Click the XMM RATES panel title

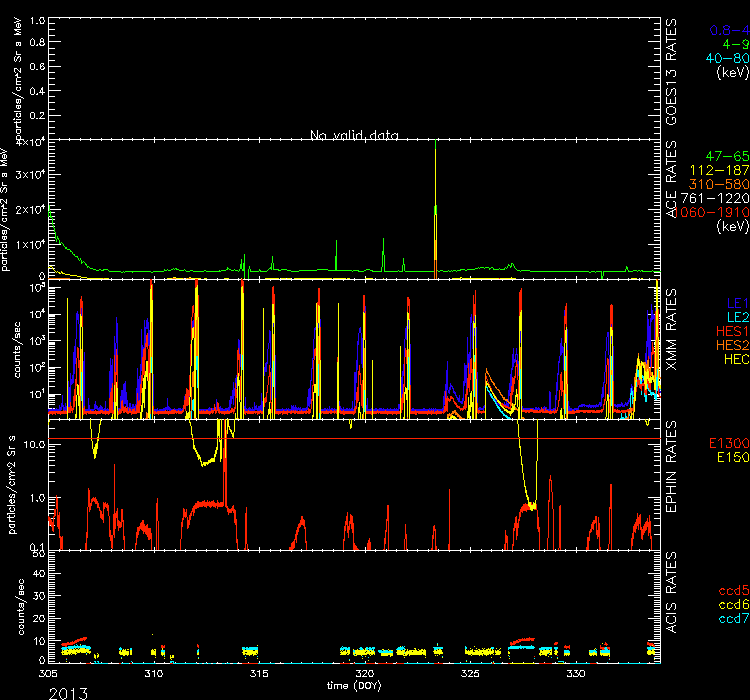673,329
